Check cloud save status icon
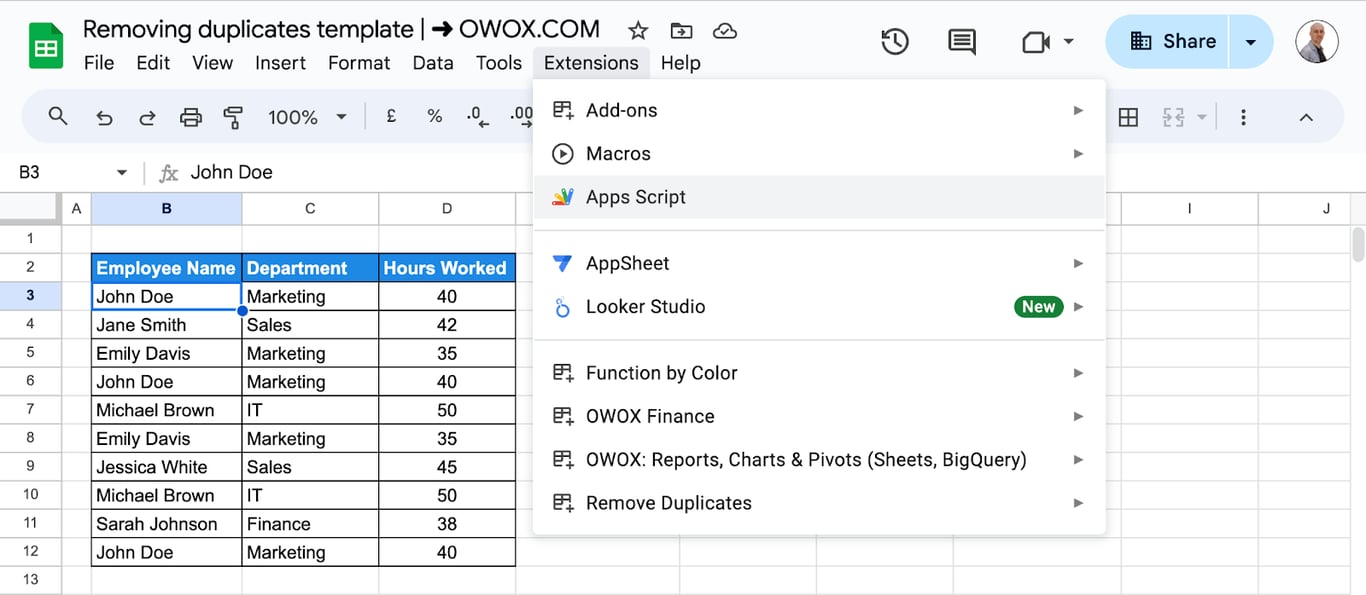 [x=725, y=31]
